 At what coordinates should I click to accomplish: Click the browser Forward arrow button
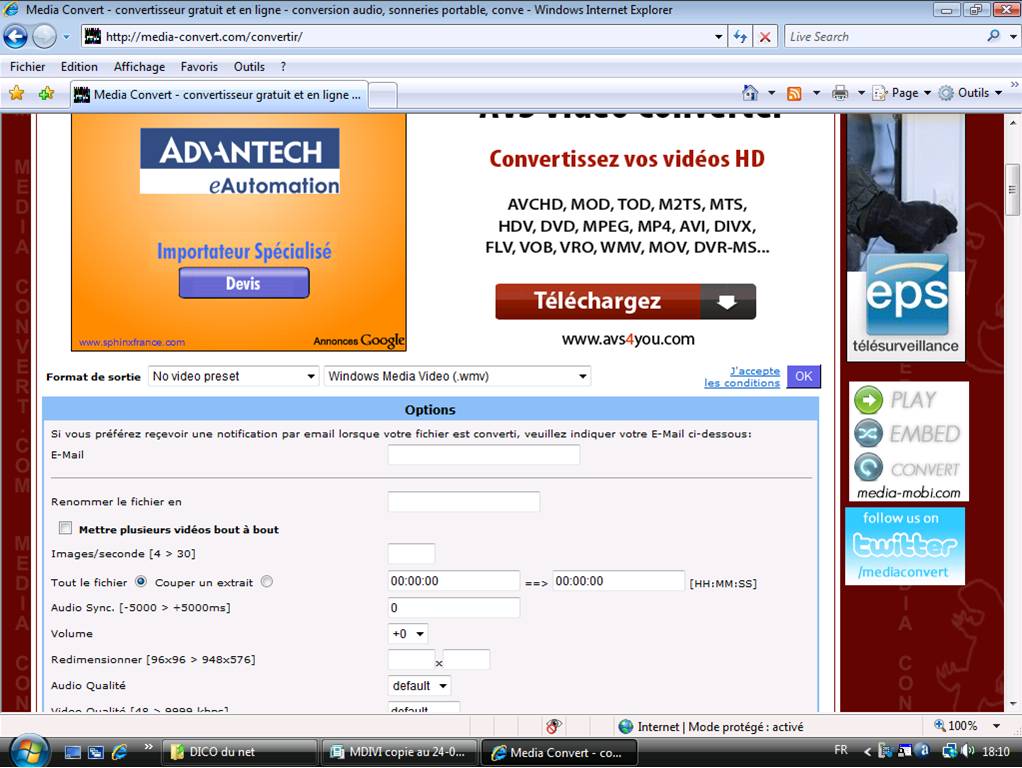pos(44,37)
